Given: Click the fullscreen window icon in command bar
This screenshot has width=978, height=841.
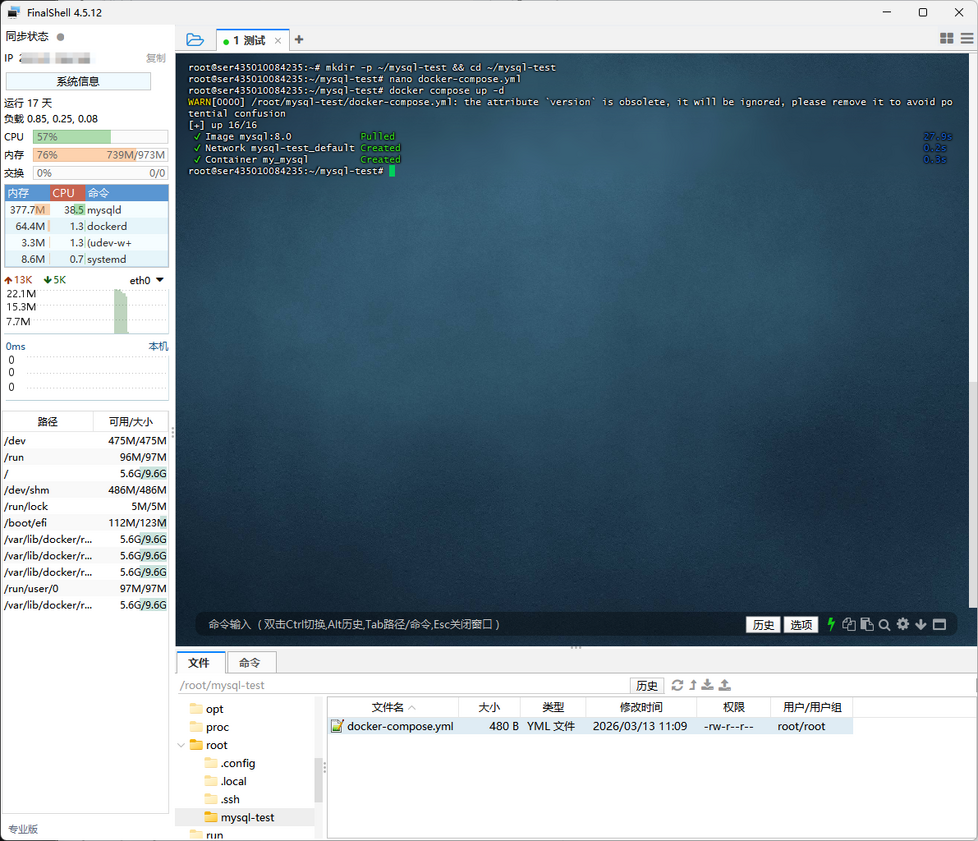Looking at the screenshot, I should (x=939, y=625).
